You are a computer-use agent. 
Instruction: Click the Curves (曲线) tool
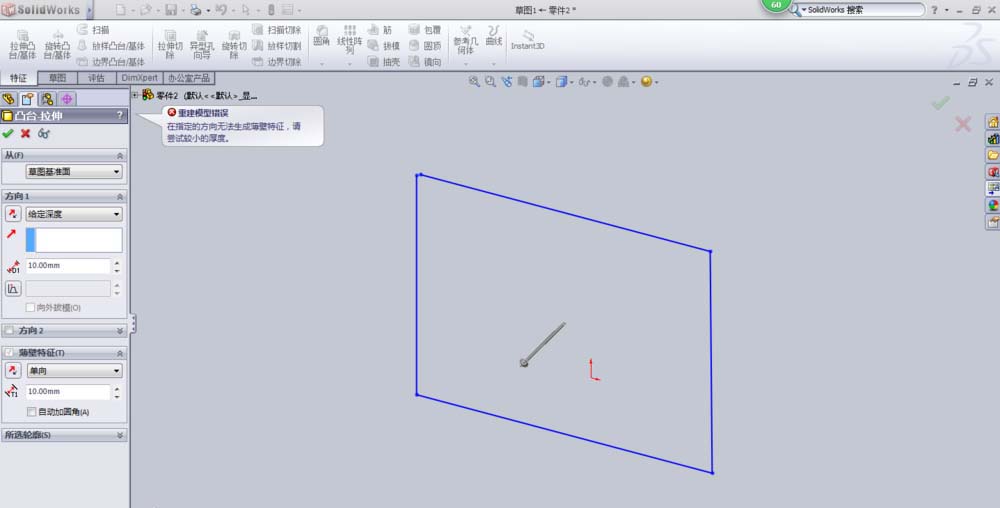[494, 36]
